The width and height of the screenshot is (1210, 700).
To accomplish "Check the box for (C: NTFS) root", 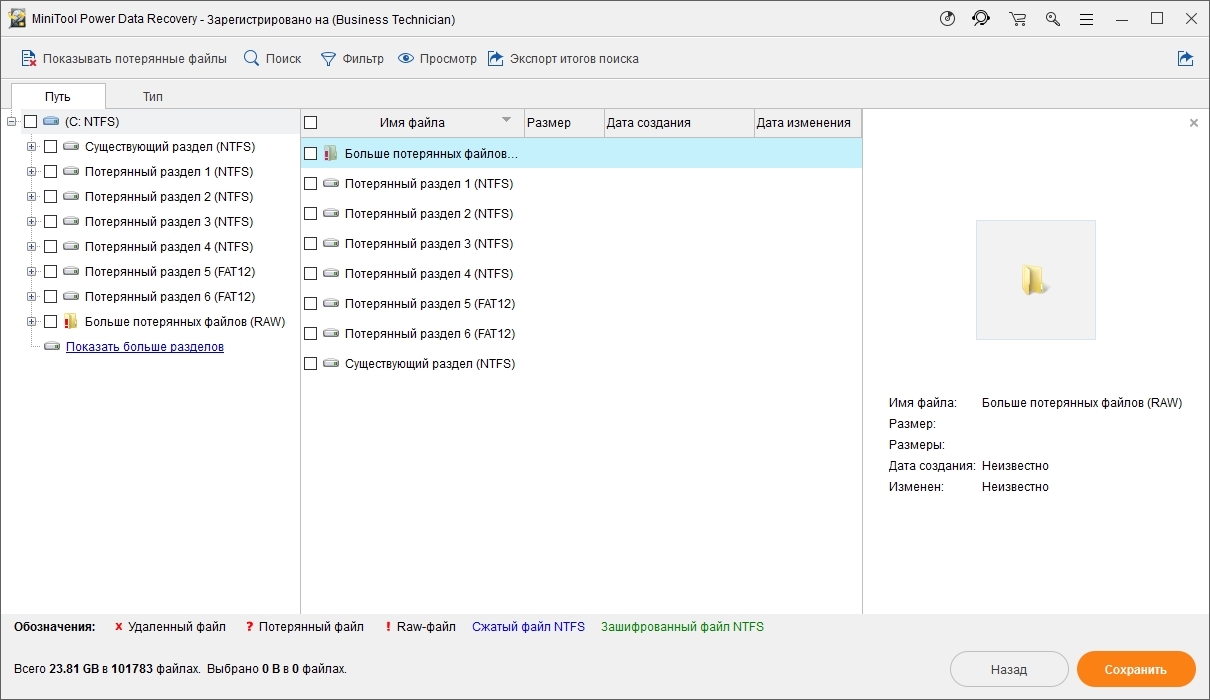I will coord(31,122).
